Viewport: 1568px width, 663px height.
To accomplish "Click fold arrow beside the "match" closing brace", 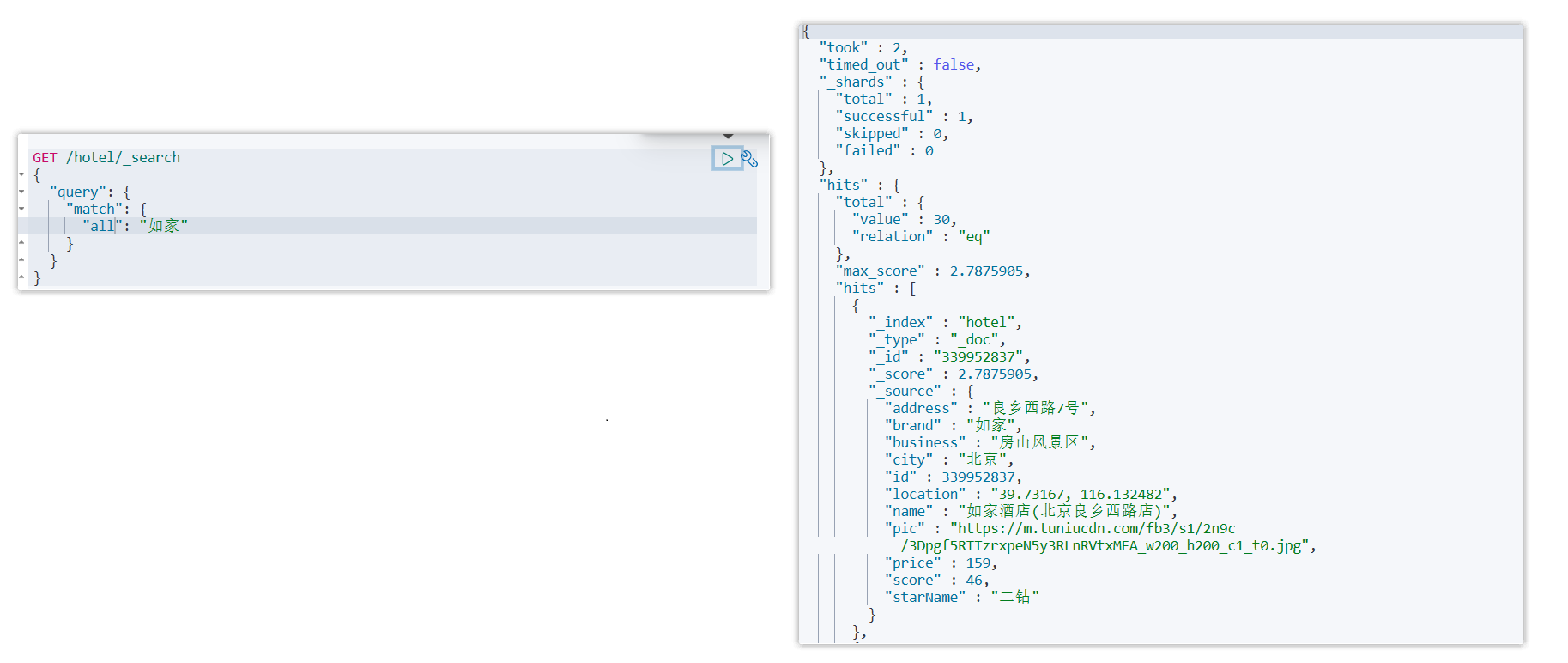I will point(21,243).
